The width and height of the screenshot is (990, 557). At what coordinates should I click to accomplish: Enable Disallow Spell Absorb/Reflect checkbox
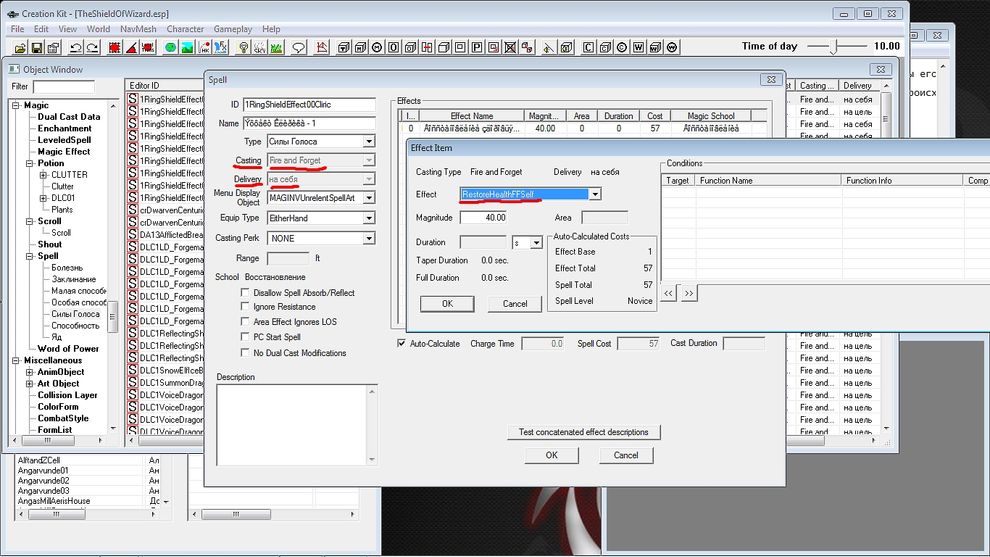click(x=246, y=293)
